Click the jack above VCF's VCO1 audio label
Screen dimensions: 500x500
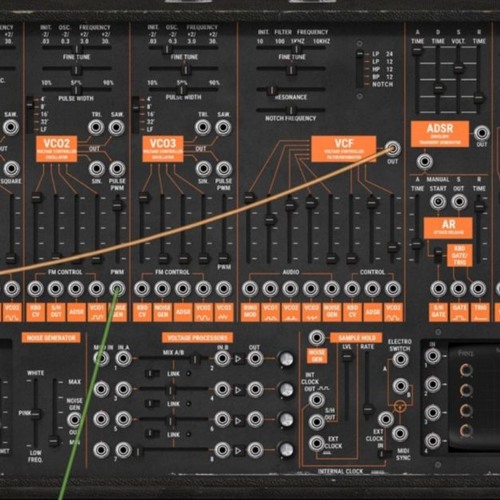[x=270, y=289]
